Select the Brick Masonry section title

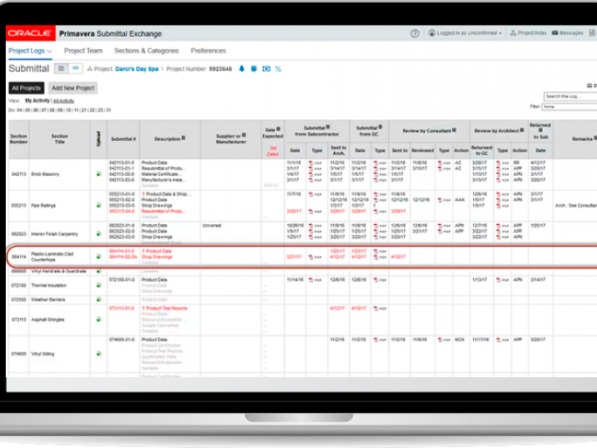(45, 174)
